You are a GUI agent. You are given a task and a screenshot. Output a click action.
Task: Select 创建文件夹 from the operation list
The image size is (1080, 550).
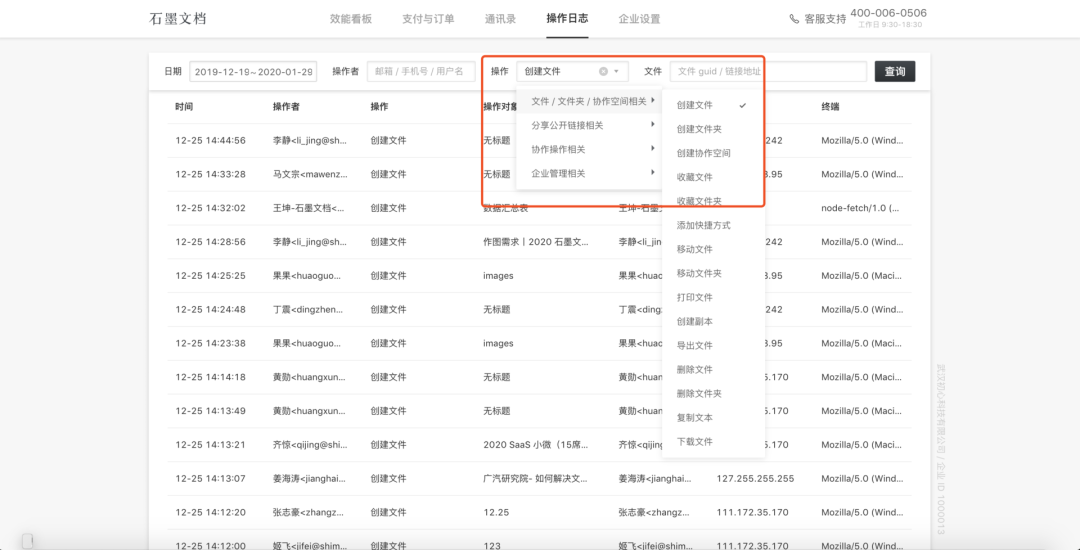tap(699, 129)
